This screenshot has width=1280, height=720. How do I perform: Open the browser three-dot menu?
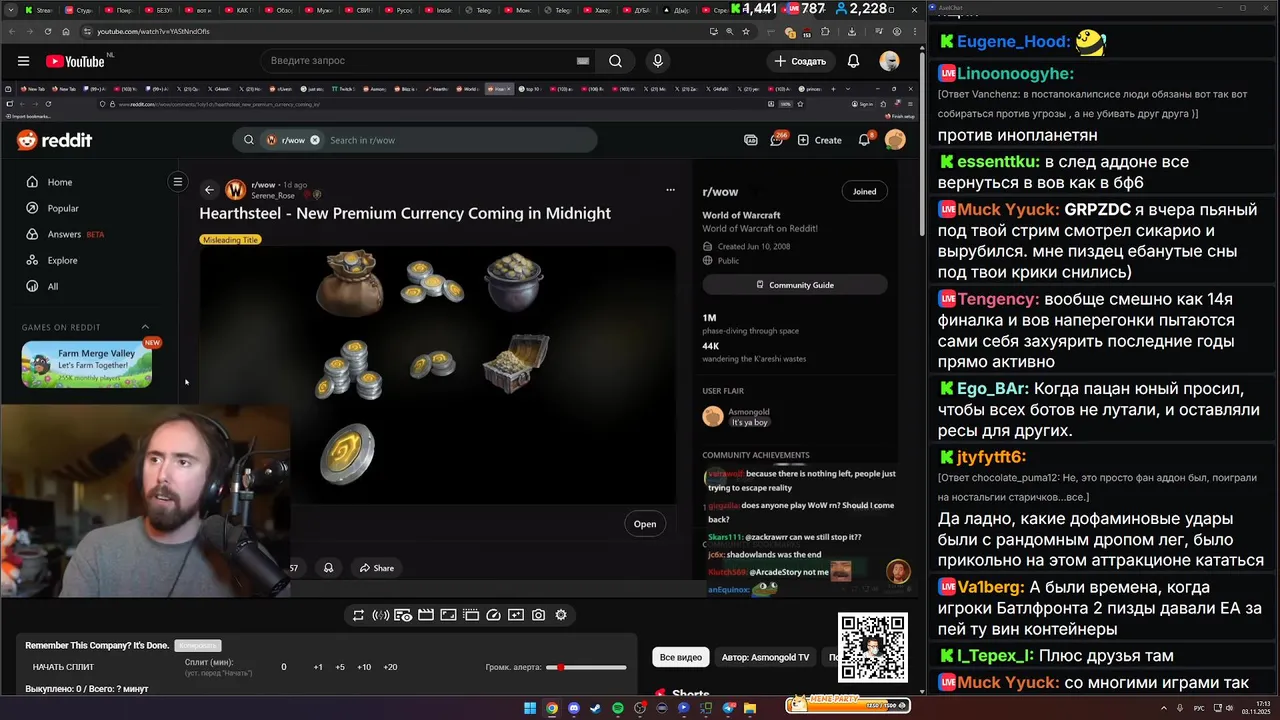913,31
